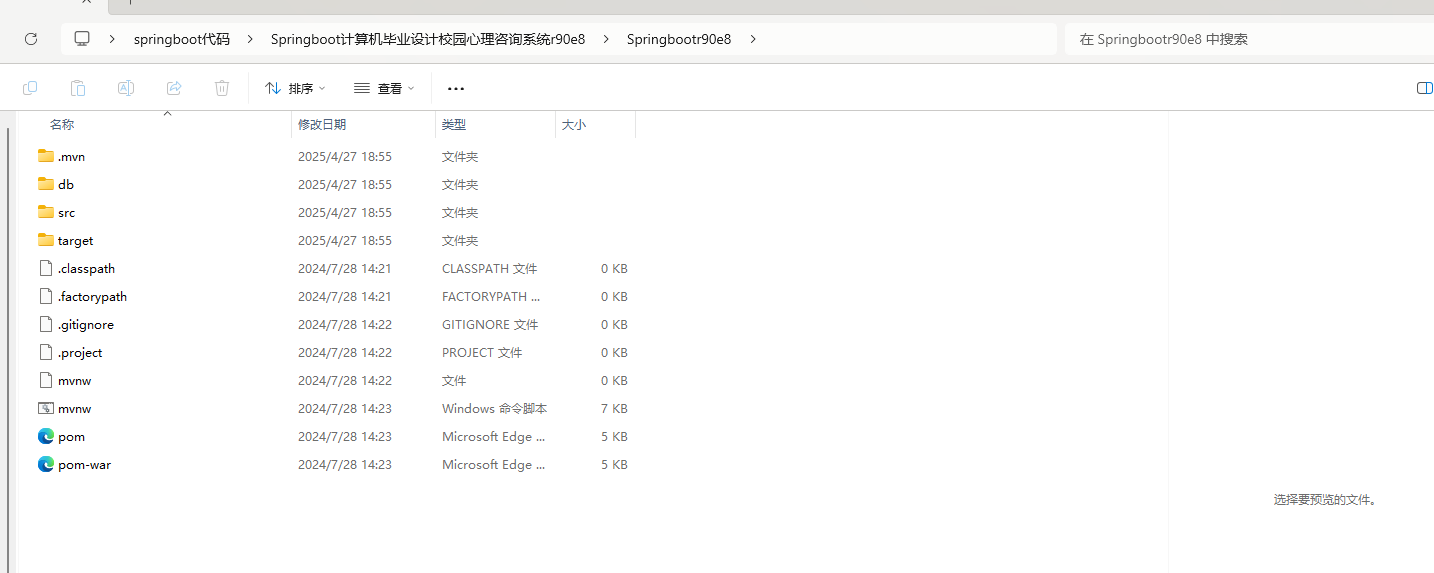Expand chevron after the monitor icon
The width and height of the screenshot is (1434, 573).
coord(112,39)
